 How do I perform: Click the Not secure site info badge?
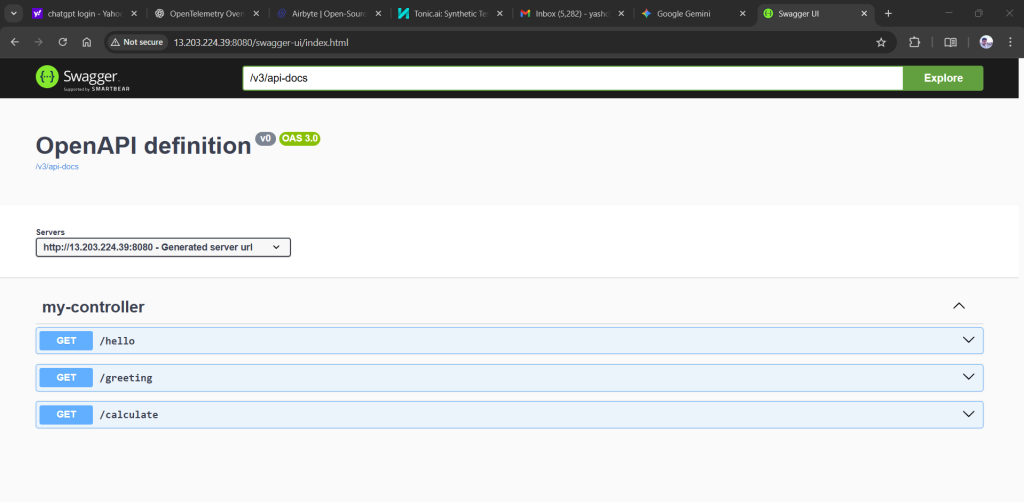137,42
